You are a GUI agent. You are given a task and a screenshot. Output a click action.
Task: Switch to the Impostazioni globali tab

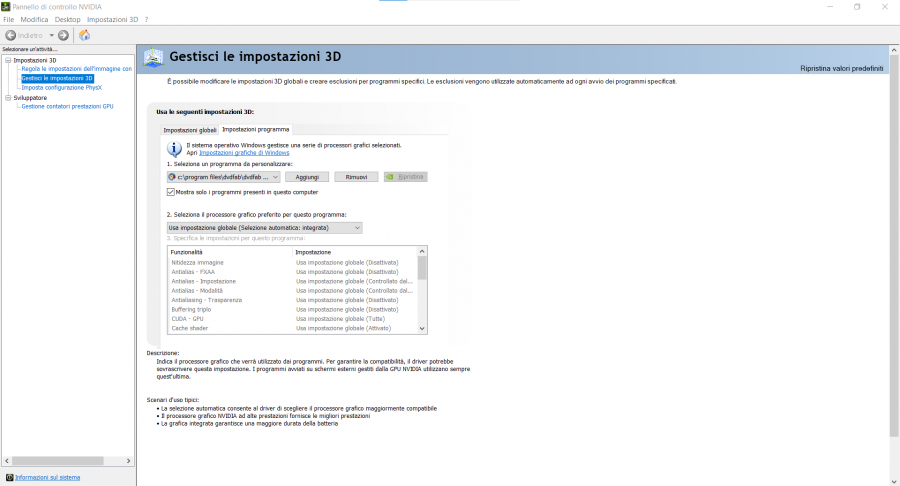pyautogui.click(x=189, y=130)
